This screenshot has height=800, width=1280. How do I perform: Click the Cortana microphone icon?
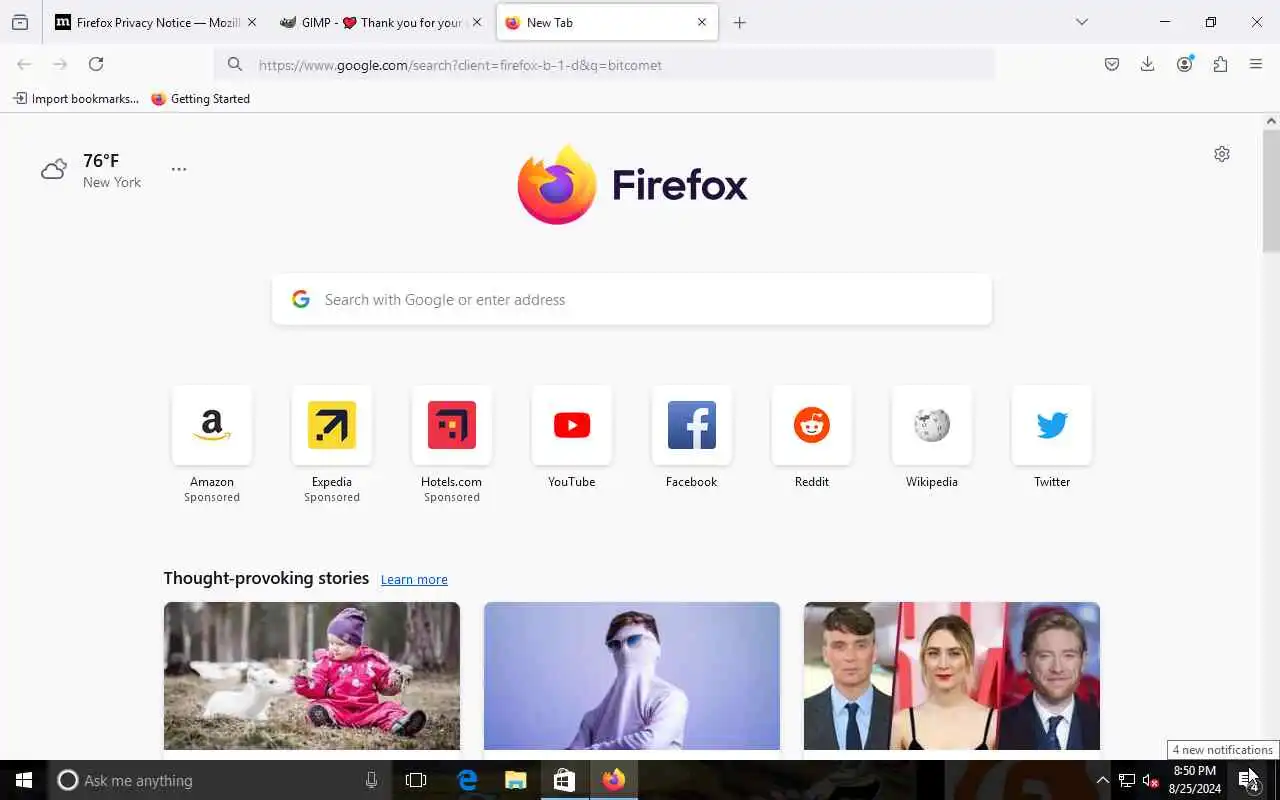[x=371, y=780]
